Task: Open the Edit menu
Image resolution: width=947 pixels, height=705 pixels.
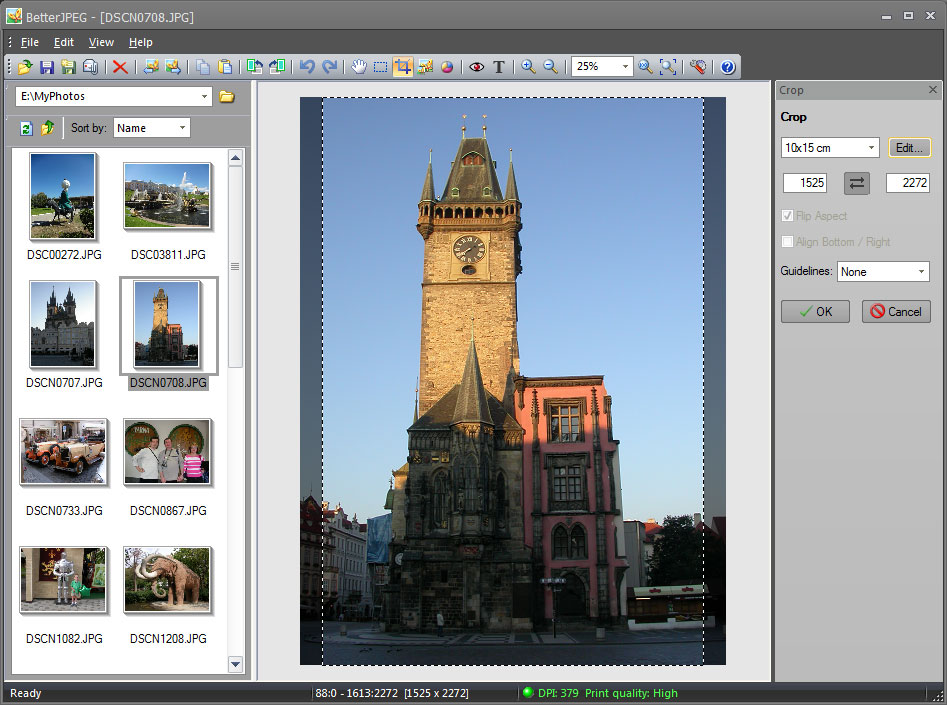Action: pyautogui.click(x=63, y=42)
